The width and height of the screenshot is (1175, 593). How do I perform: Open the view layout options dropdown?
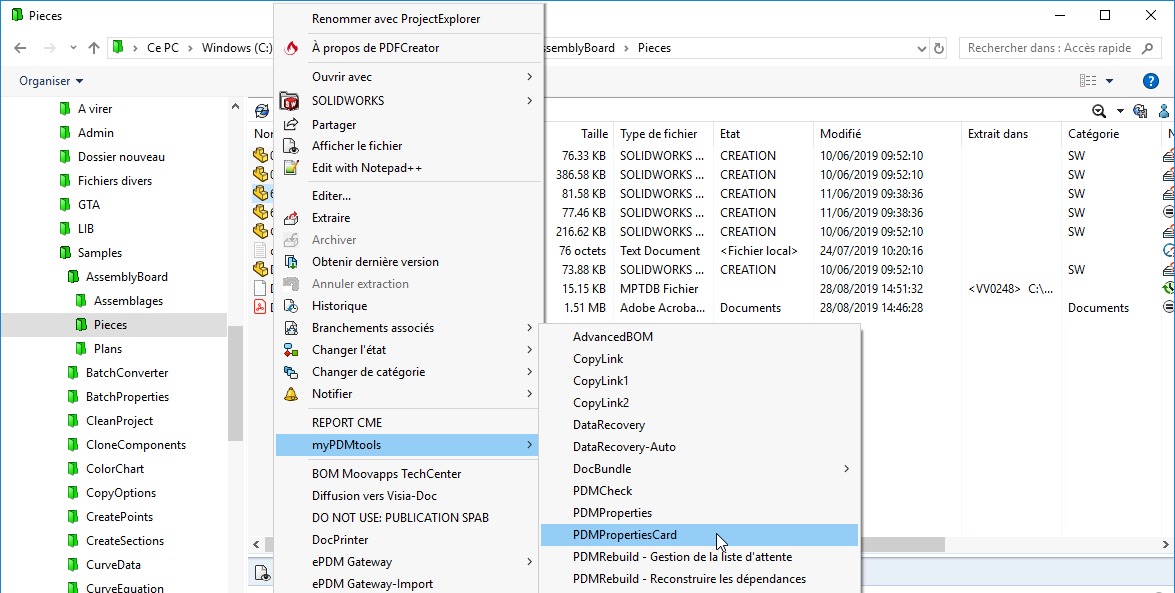pyautogui.click(x=1109, y=81)
